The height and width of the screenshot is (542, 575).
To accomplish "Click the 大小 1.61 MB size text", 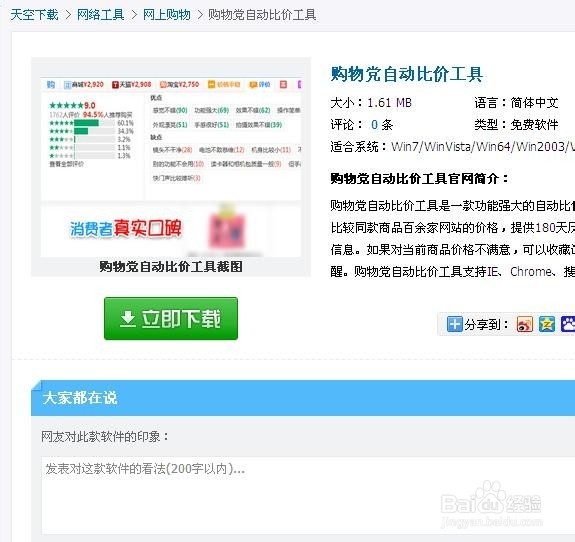I will point(371,103).
